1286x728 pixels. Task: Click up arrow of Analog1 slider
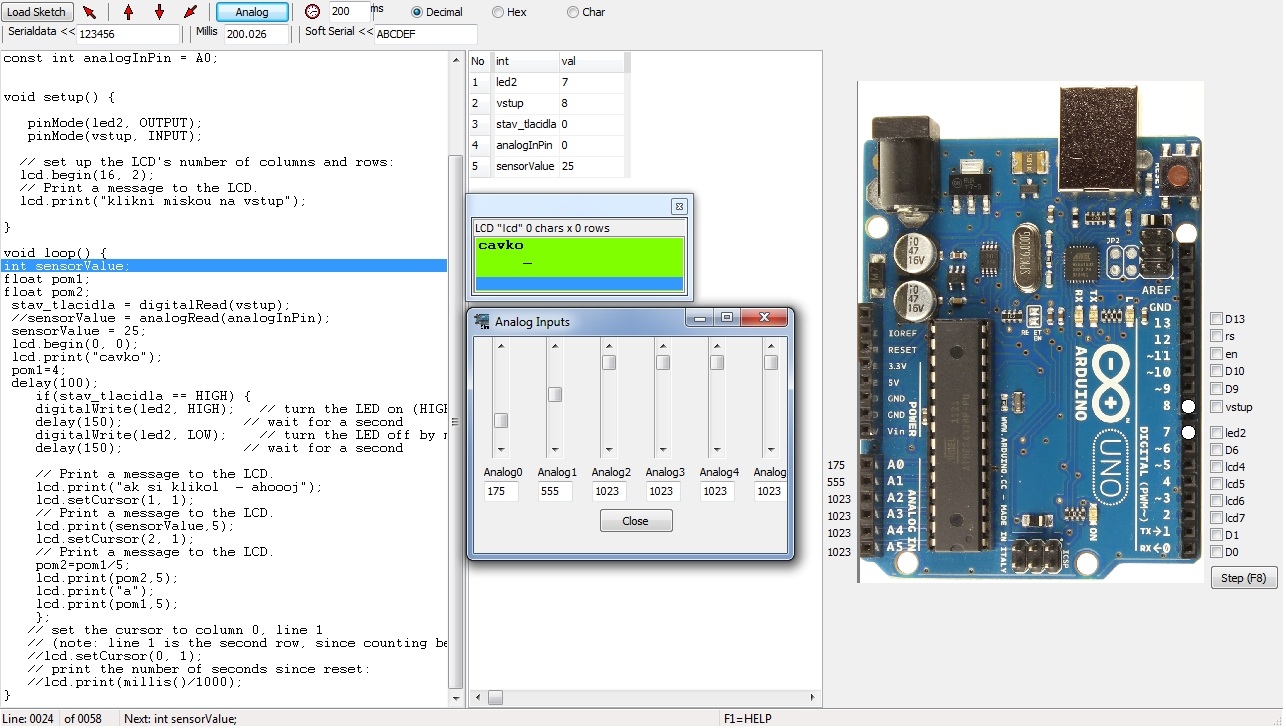[x=555, y=346]
